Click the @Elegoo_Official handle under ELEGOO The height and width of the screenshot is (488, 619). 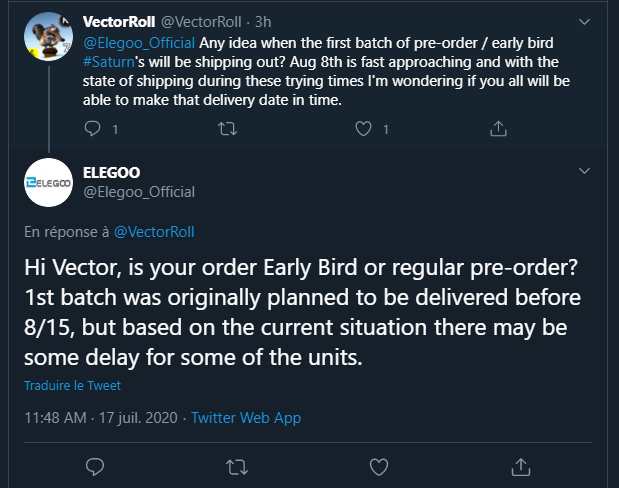click(138, 191)
